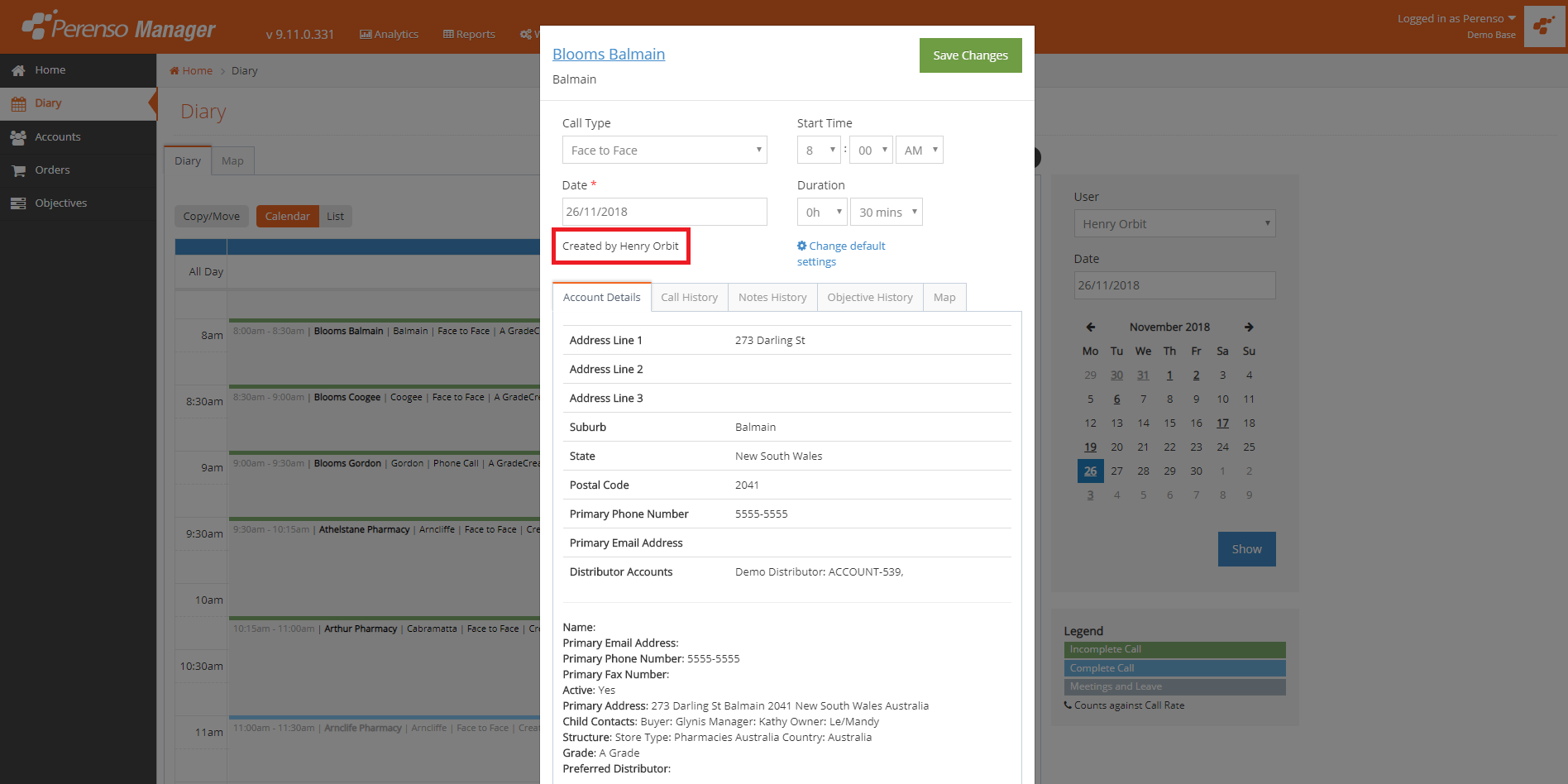Select November 19 in the calendar

(1090, 447)
